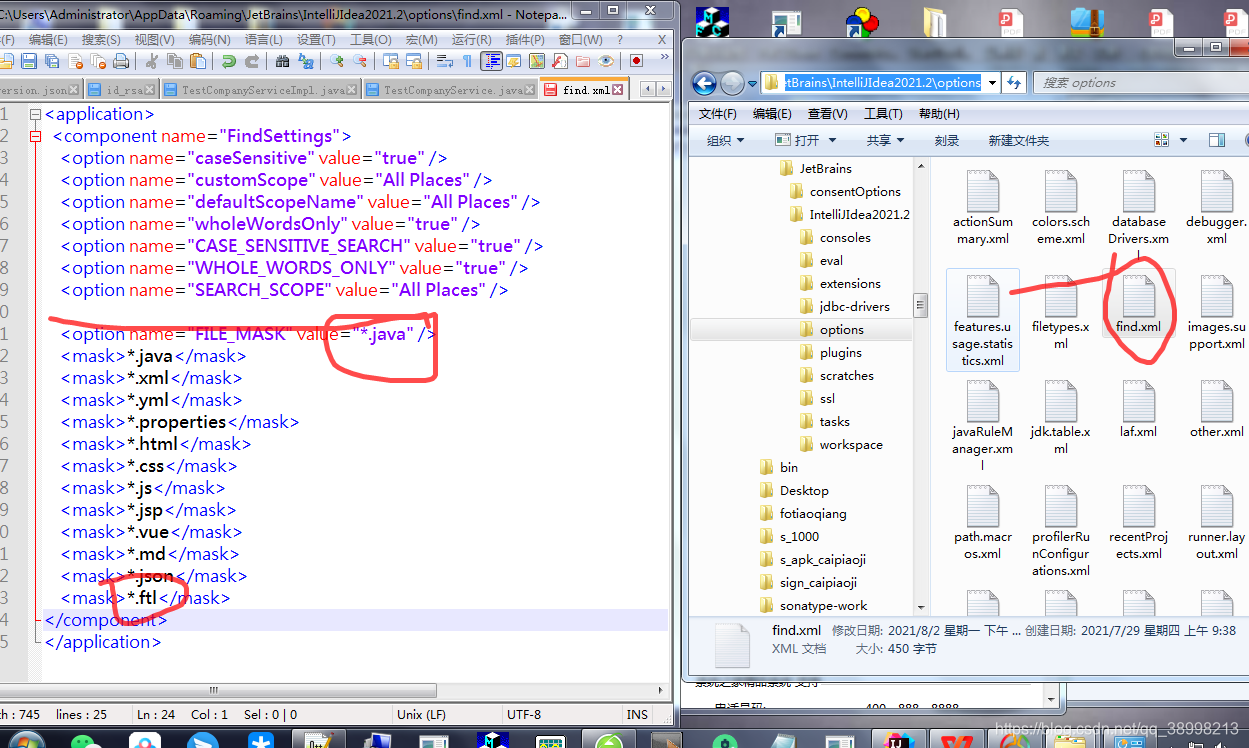This screenshot has width=1249, height=748.
Task: Click the 刻录 button in Explorer
Action: [946, 140]
